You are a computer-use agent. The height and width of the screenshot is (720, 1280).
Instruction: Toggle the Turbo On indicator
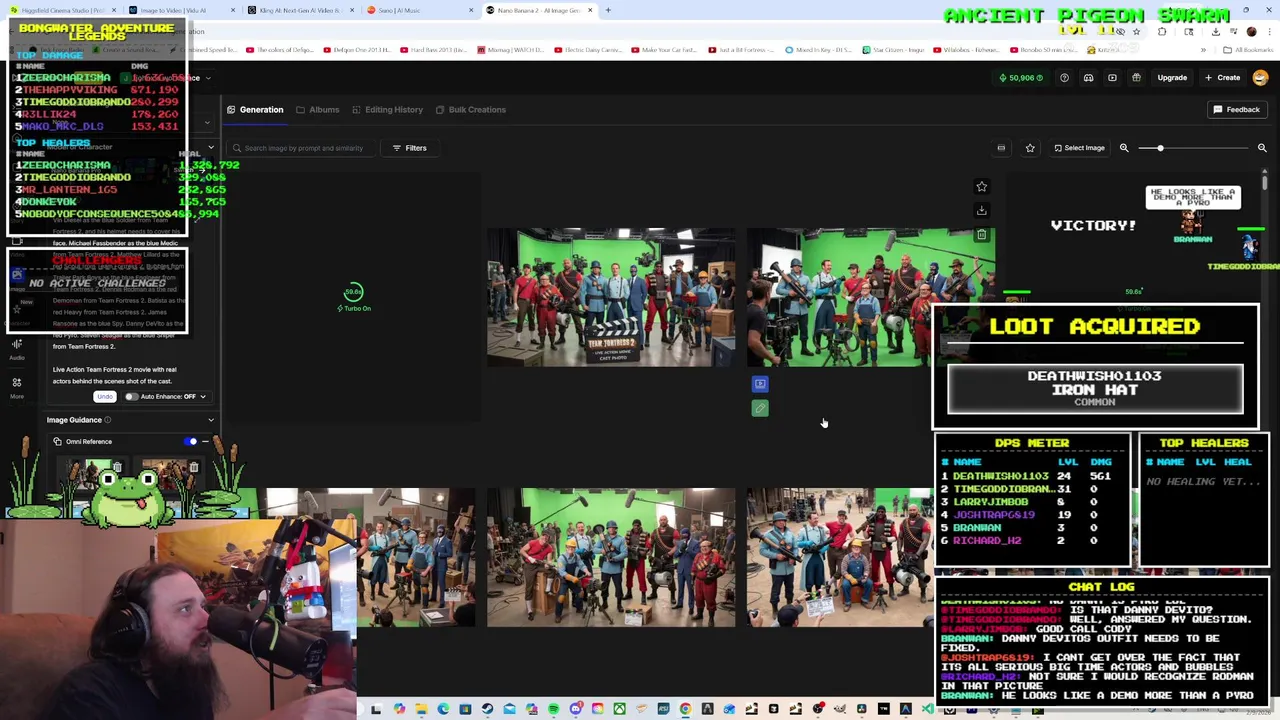click(x=354, y=308)
